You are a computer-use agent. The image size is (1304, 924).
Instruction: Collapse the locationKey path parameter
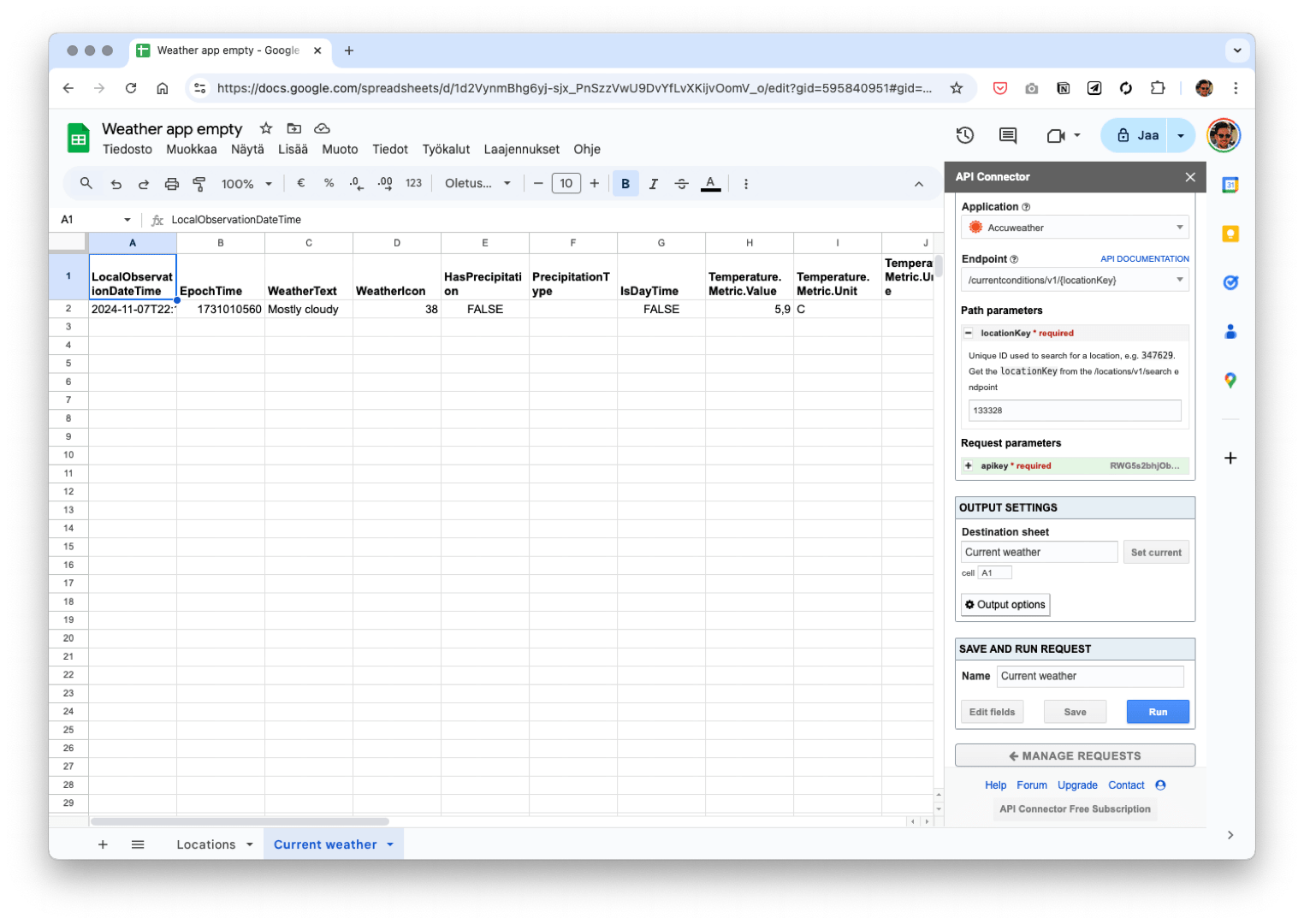point(969,333)
